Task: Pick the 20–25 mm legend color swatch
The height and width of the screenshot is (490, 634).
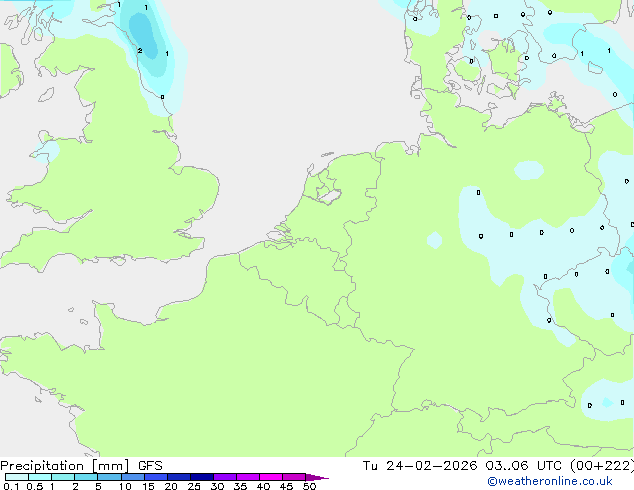Action: tap(179, 477)
